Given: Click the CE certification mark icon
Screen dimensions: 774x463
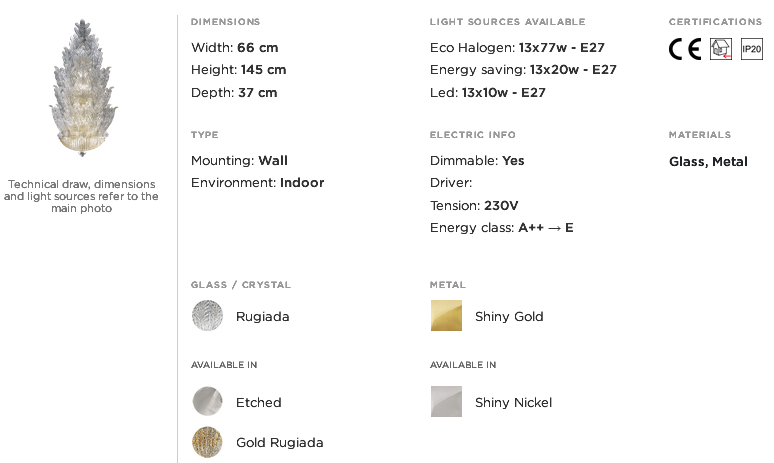Looking at the screenshot, I should click(685, 49).
